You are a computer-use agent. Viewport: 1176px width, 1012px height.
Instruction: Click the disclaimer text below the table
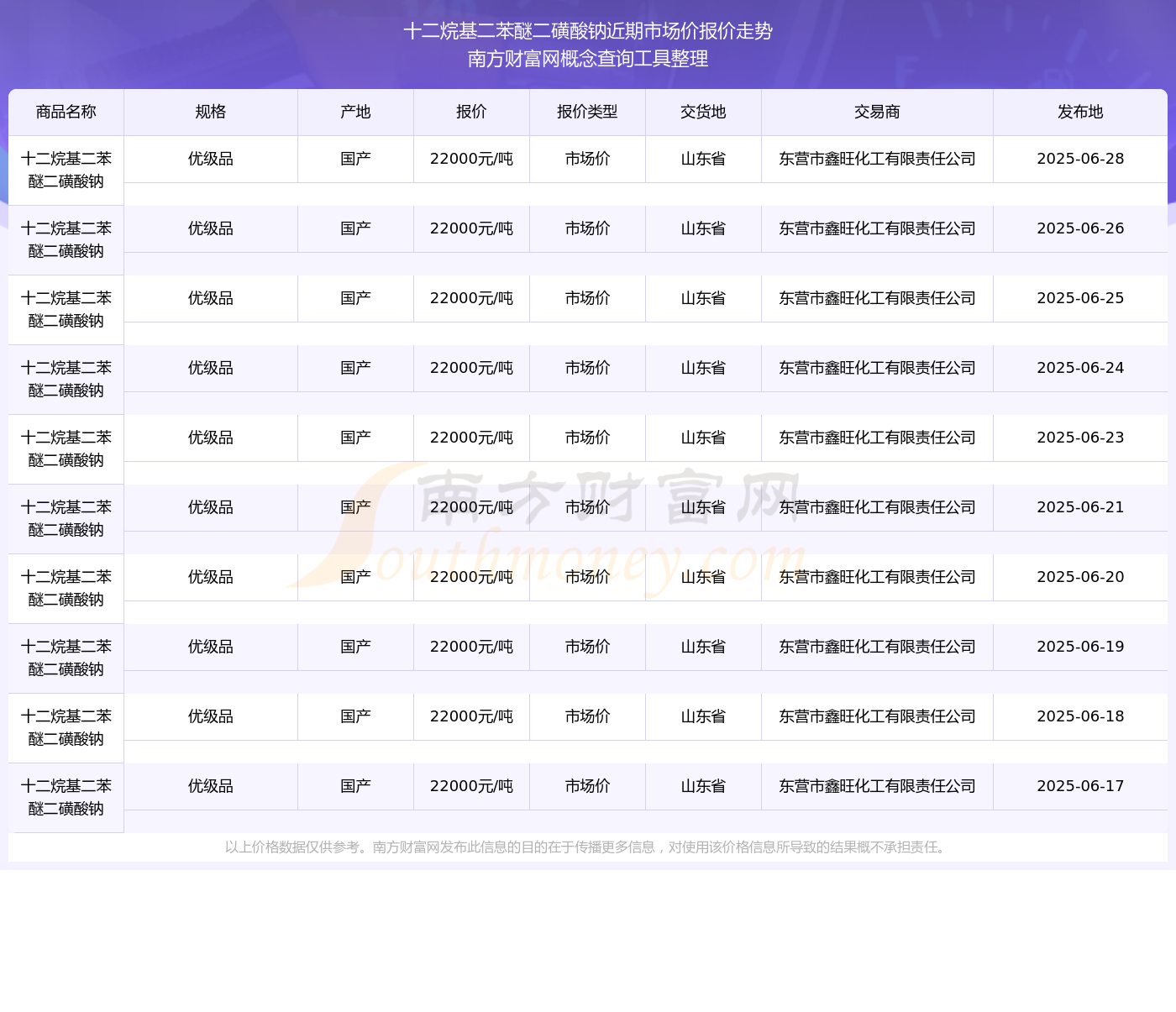tap(588, 847)
